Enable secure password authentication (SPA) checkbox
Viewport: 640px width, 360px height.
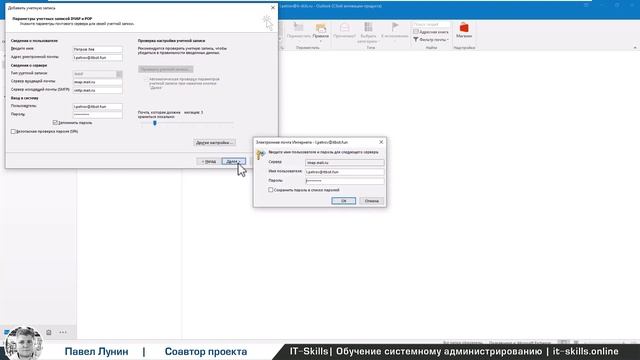(13, 131)
